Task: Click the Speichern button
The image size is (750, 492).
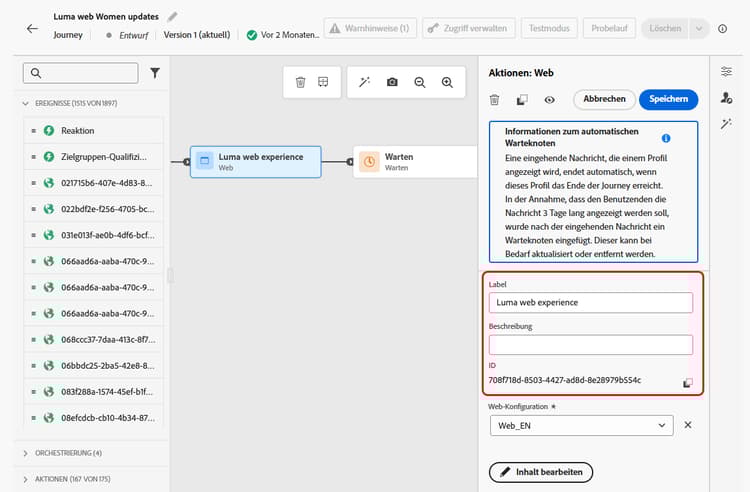Action: [x=669, y=99]
